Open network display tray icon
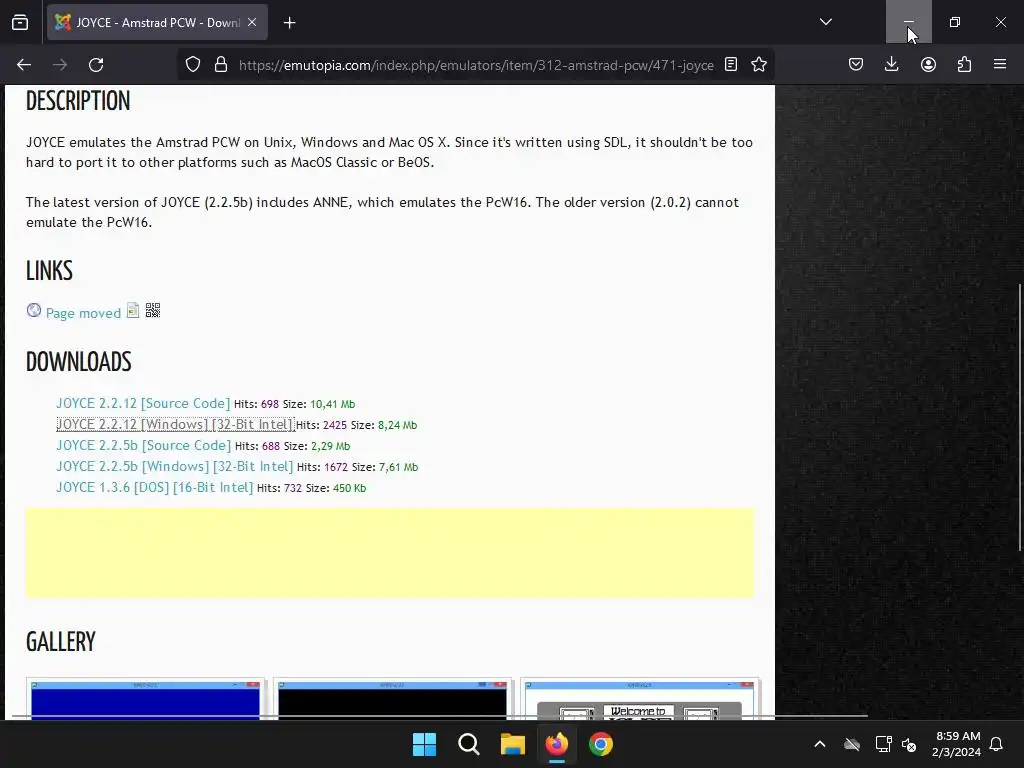The height and width of the screenshot is (768, 1024). (x=883, y=744)
